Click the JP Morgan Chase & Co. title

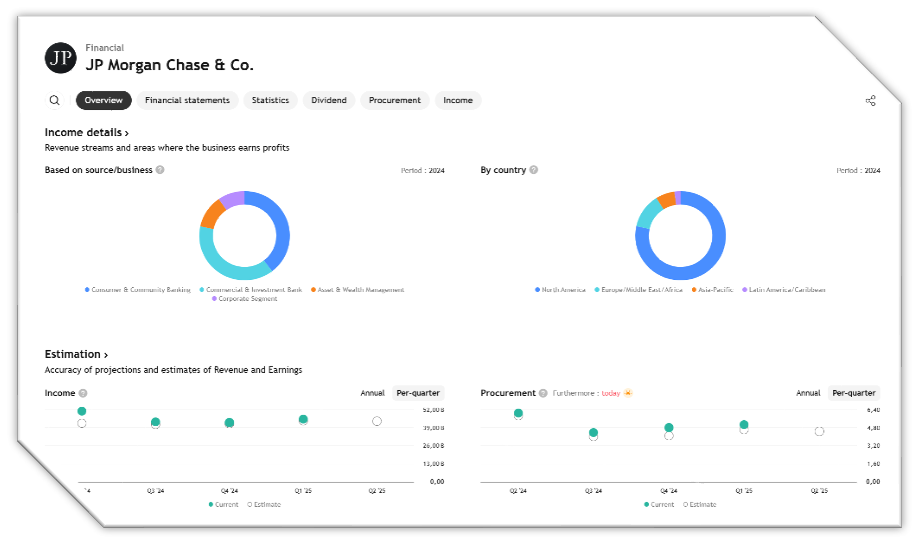(170, 65)
